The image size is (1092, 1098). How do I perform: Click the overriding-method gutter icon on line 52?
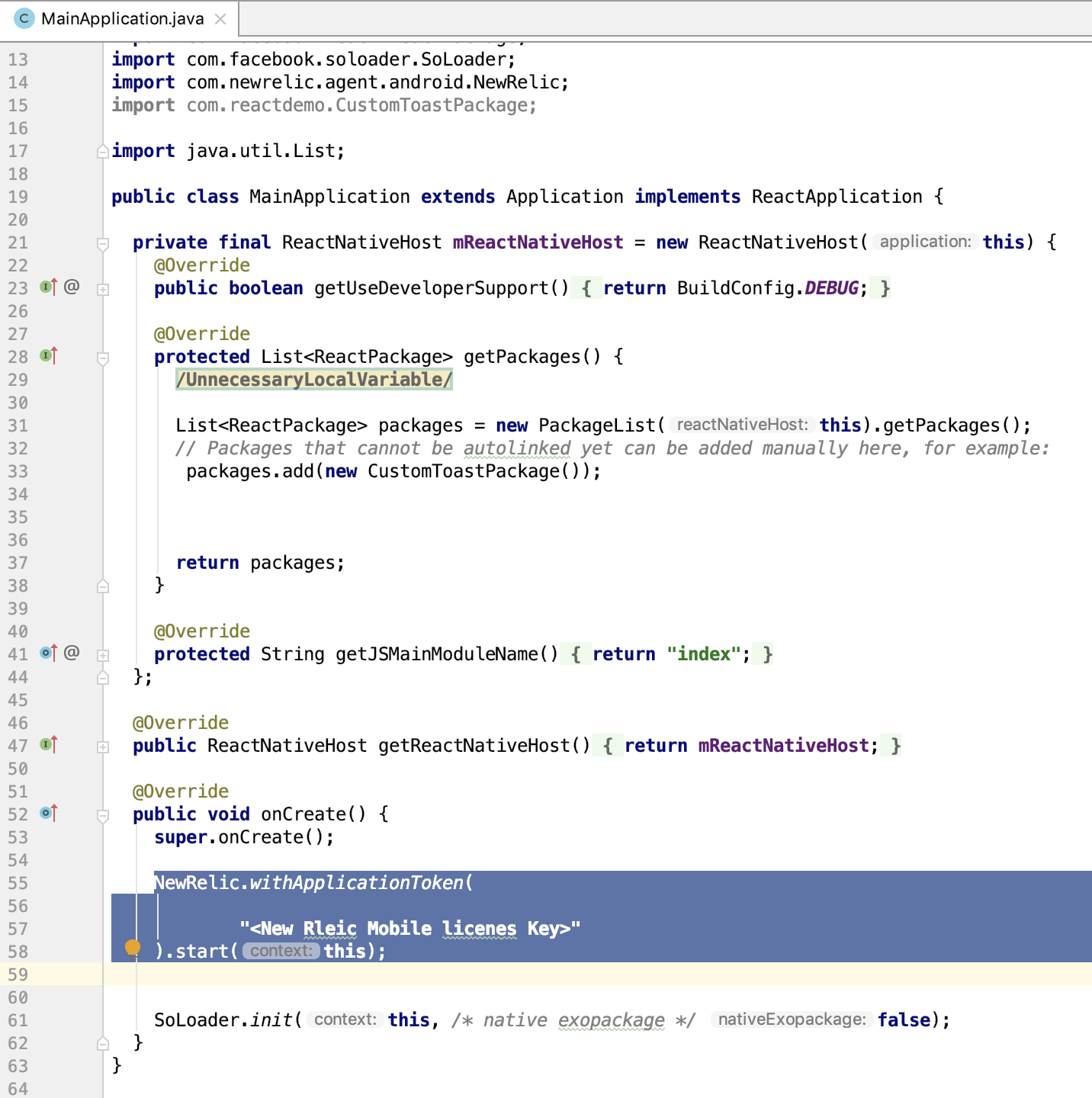click(x=49, y=814)
